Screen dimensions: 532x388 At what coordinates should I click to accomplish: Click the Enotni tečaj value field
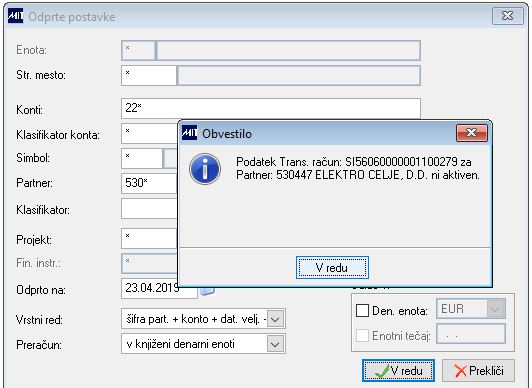tap(471, 334)
